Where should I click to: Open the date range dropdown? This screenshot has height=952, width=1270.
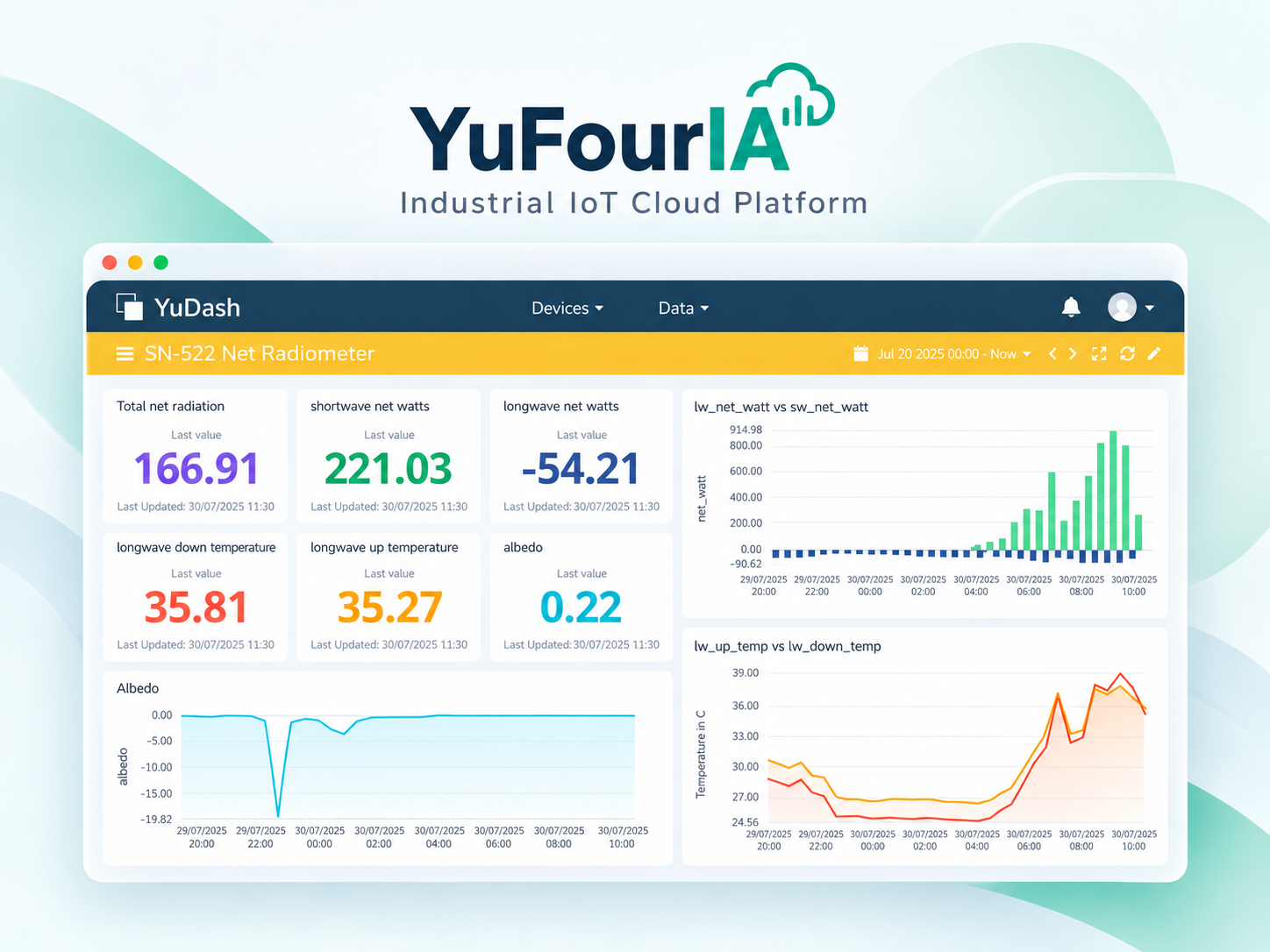click(954, 354)
